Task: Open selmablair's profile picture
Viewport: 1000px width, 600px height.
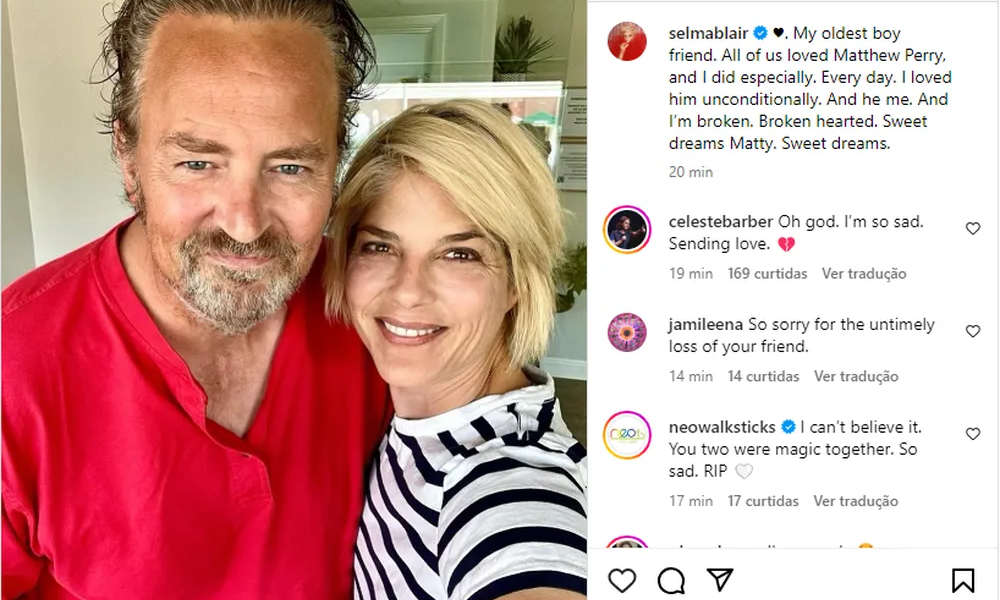Action: [x=627, y=41]
